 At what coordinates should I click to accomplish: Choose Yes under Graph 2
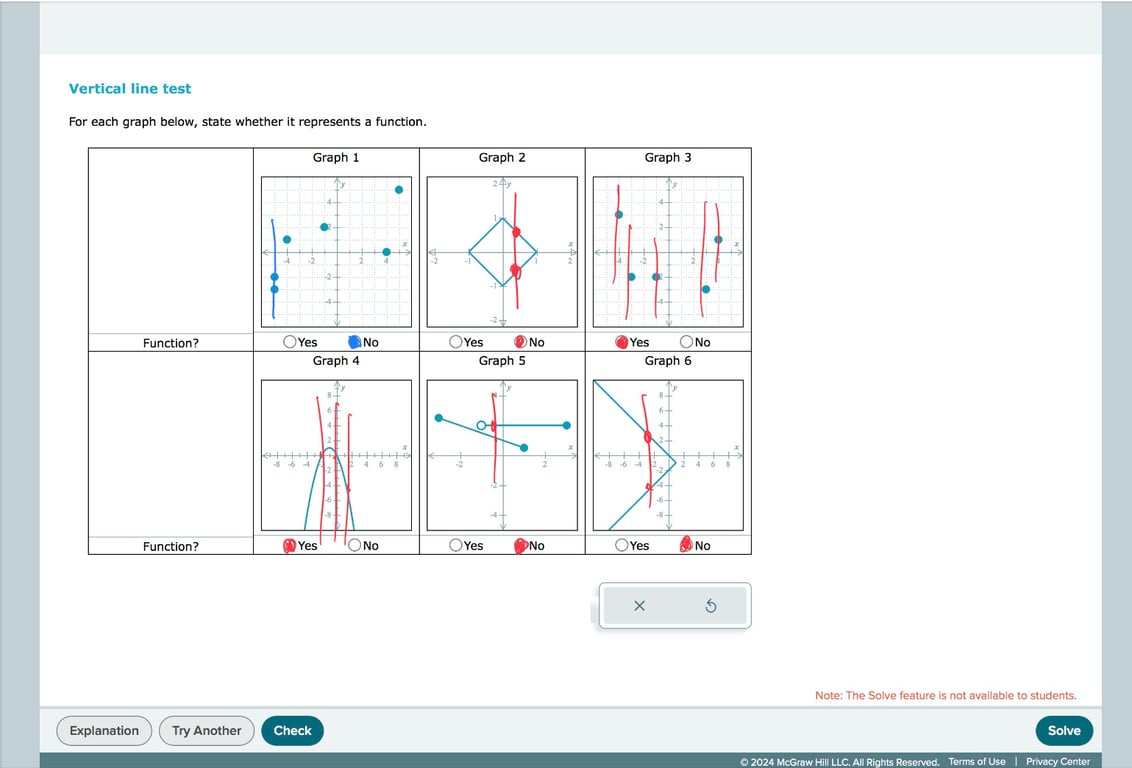click(x=456, y=342)
